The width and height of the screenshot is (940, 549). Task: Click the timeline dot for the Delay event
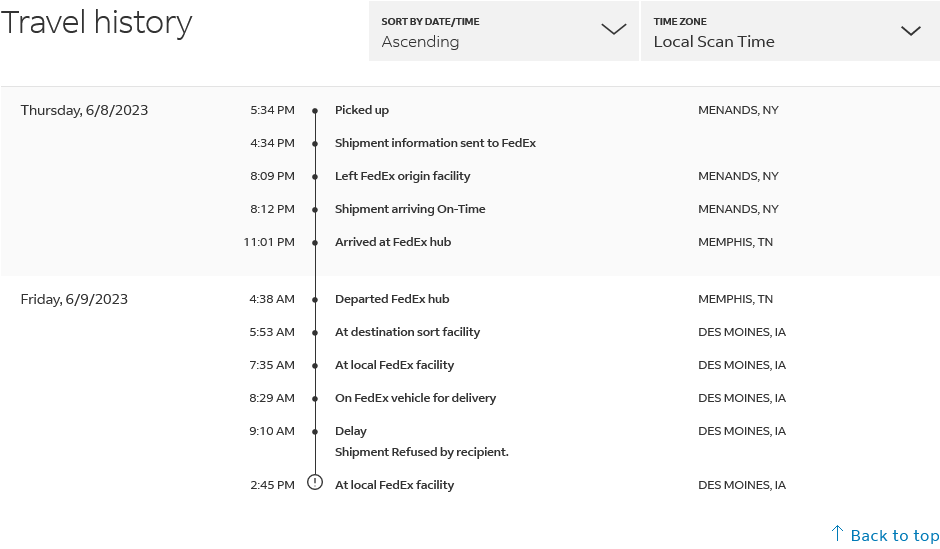pyautogui.click(x=315, y=432)
